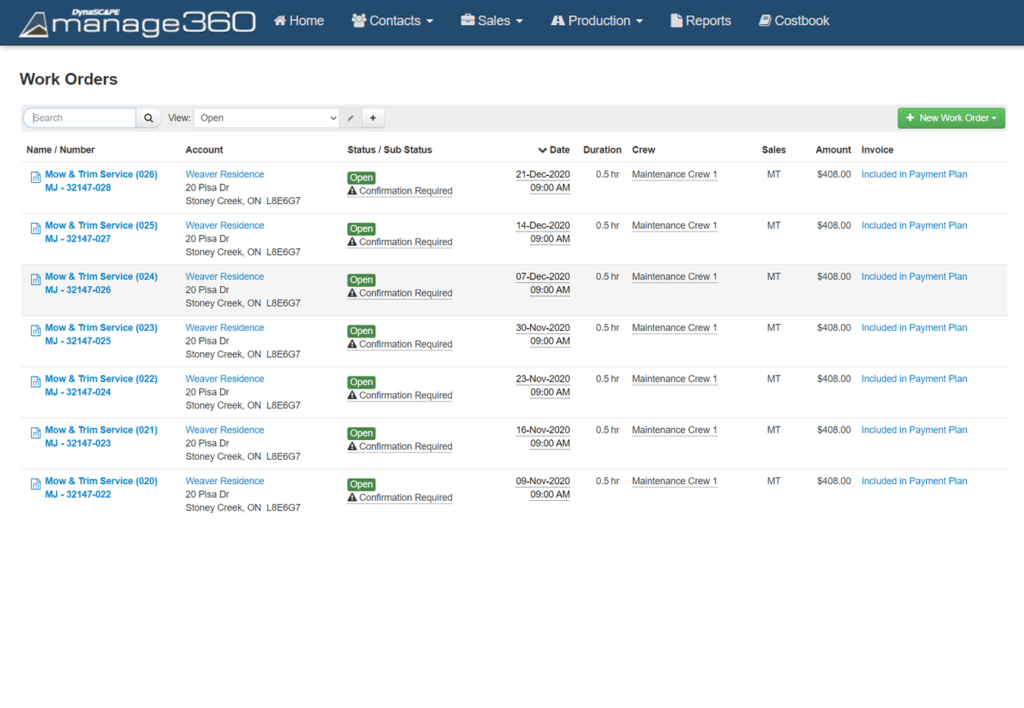Click the search magnifier icon

click(148, 117)
